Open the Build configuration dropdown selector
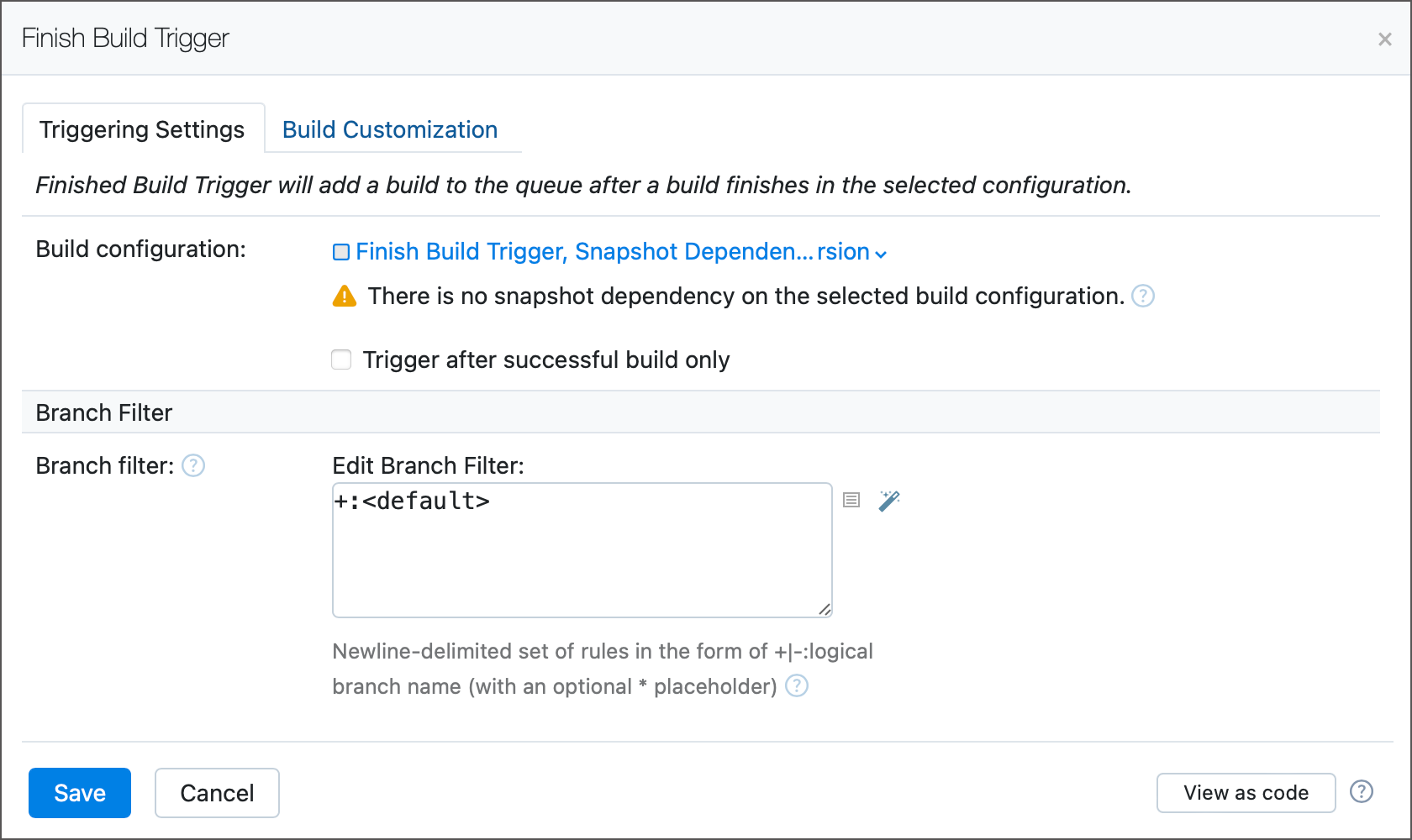The height and width of the screenshot is (840, 1412). click(612, 252)
